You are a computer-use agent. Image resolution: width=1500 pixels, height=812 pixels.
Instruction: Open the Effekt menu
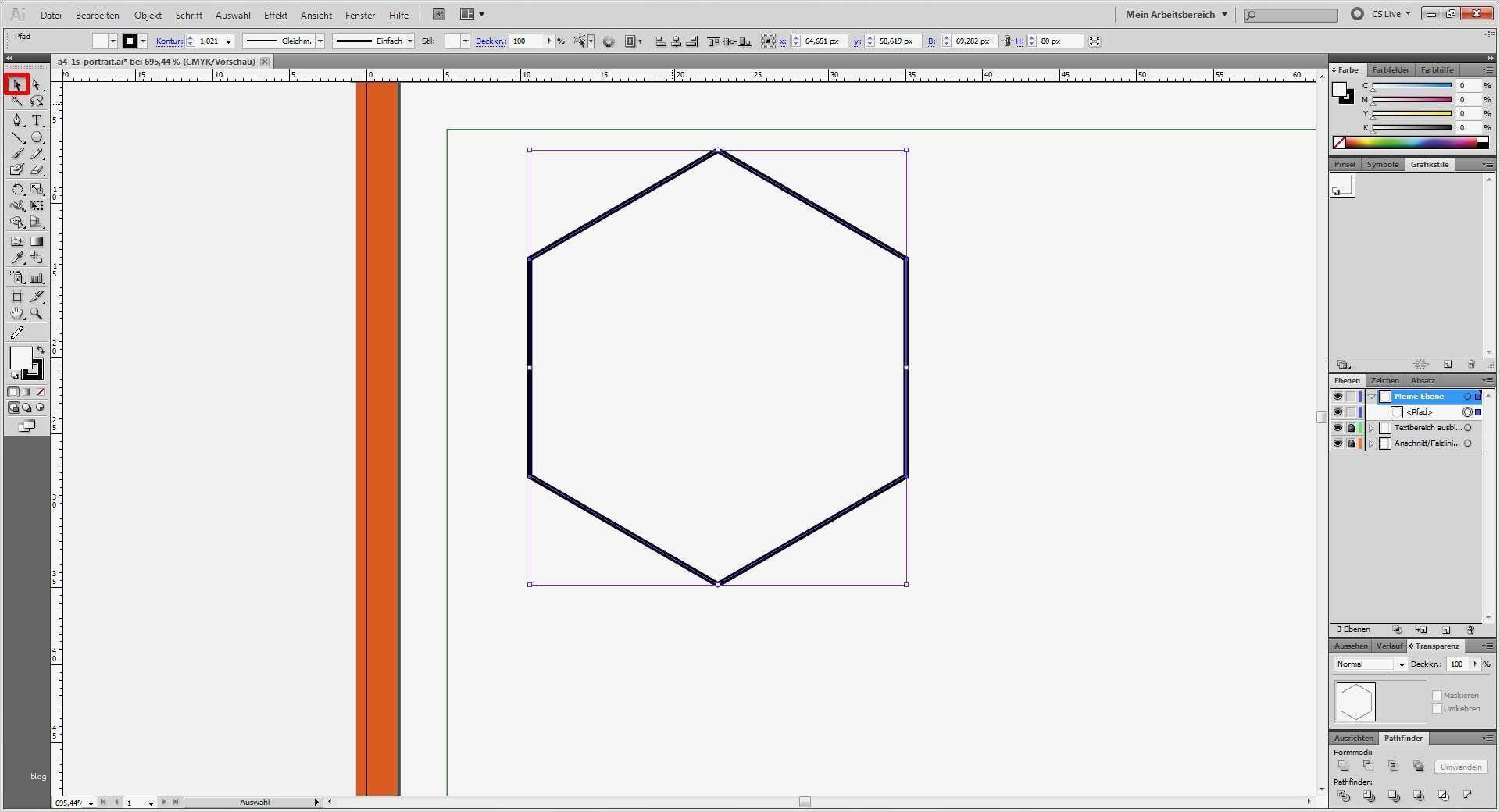point(275,15)
